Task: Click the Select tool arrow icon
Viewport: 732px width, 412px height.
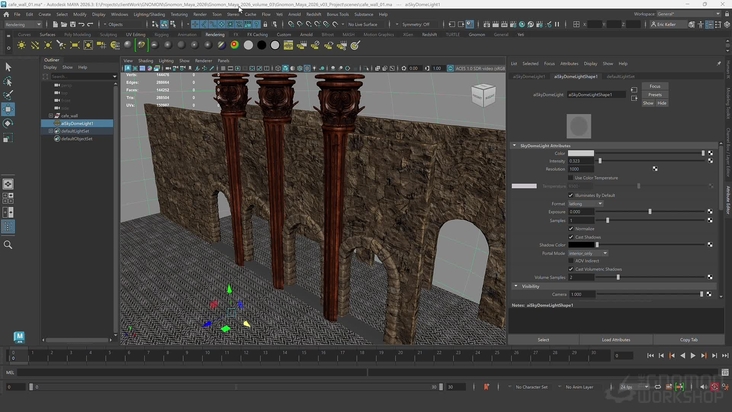Action: click(8, 67)
